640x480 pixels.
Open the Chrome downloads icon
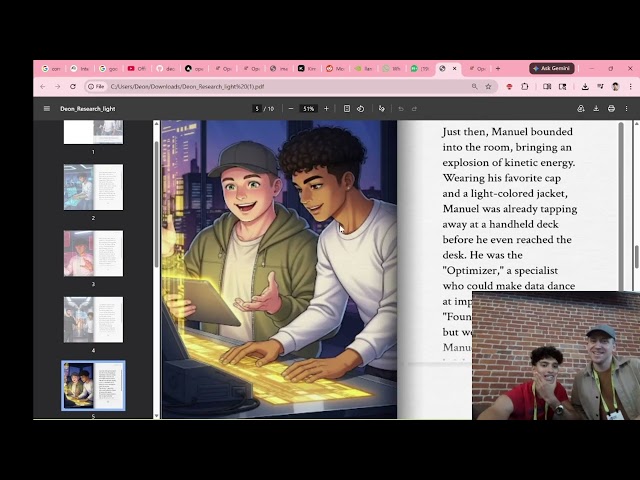point(585,87)
